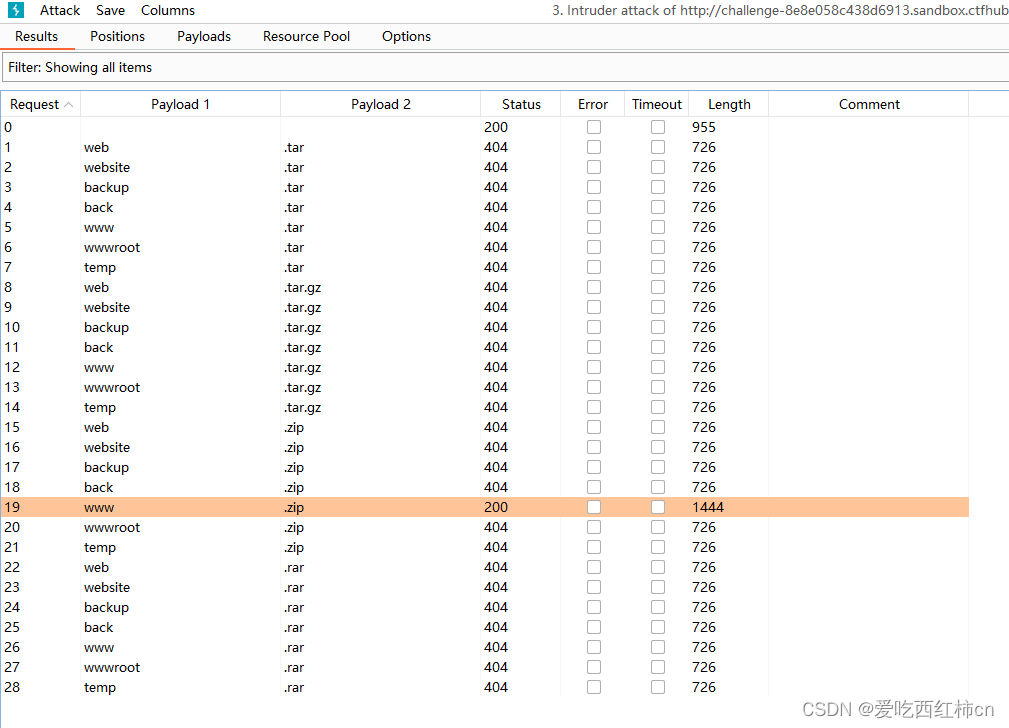Sort by the Timeout column header
Image resolution: width=1009 pixels, height=728 pixels.
click(x=656, y=104)
